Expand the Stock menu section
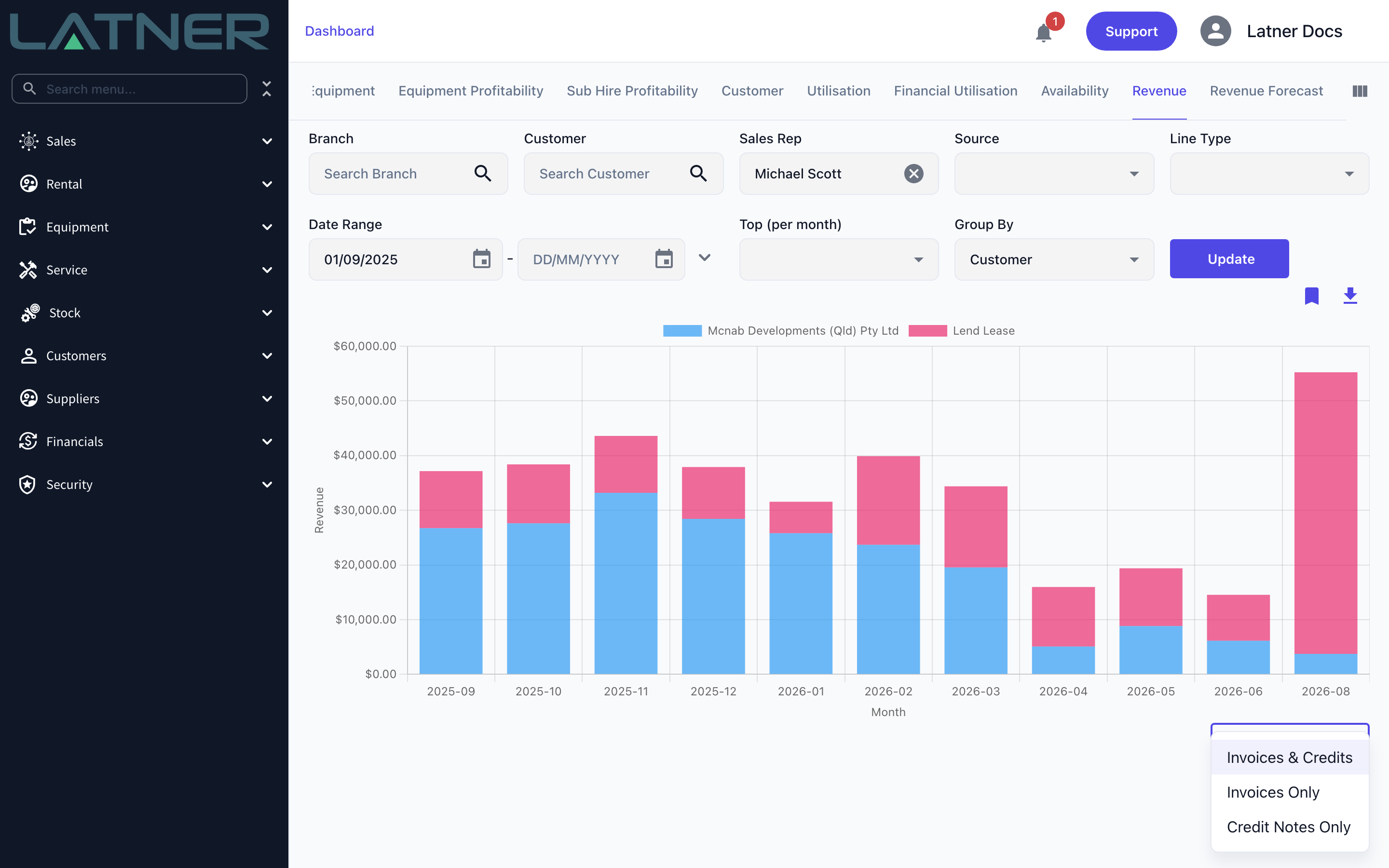This screenshot has width=1389, height=868. tap(267, 313)
